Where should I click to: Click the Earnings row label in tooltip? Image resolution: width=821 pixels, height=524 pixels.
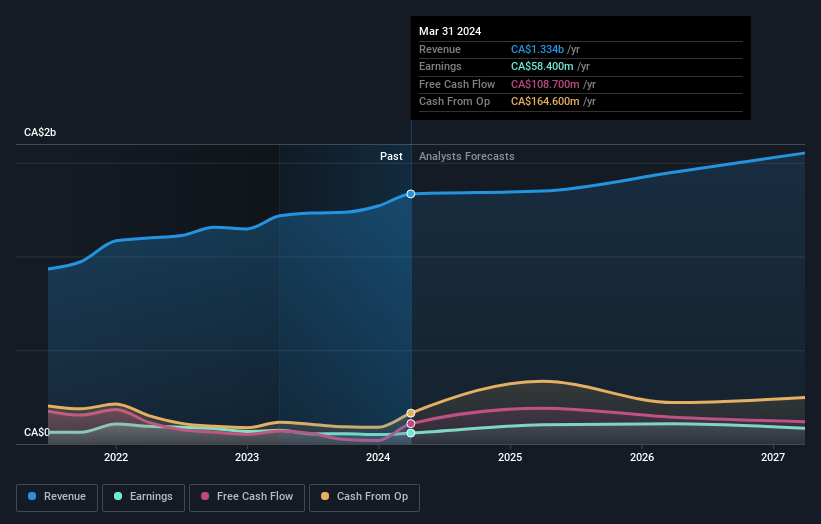tap(440, 66)
